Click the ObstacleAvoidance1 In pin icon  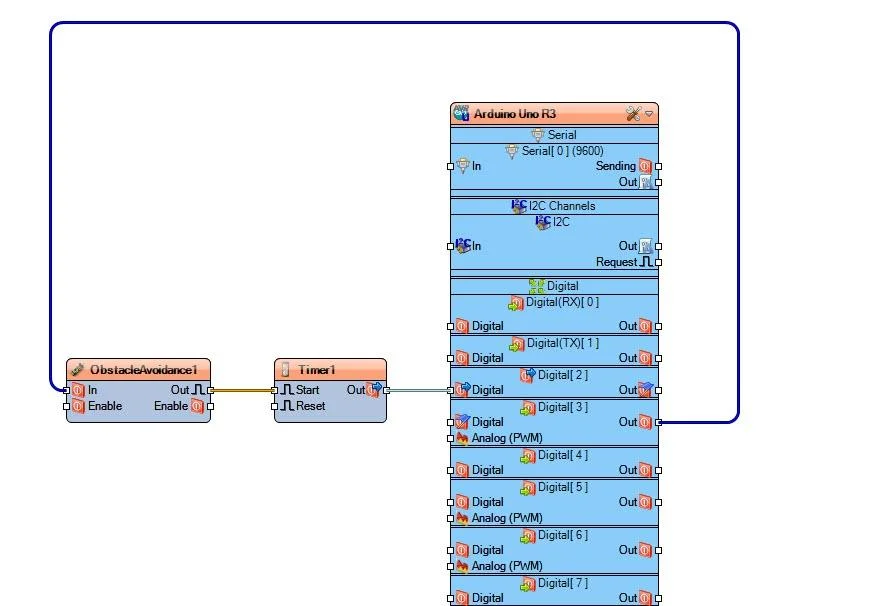78,390
